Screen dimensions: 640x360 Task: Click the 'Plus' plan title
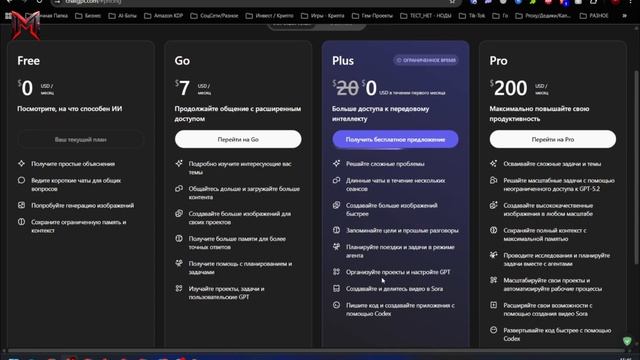[x=343, y=61]
